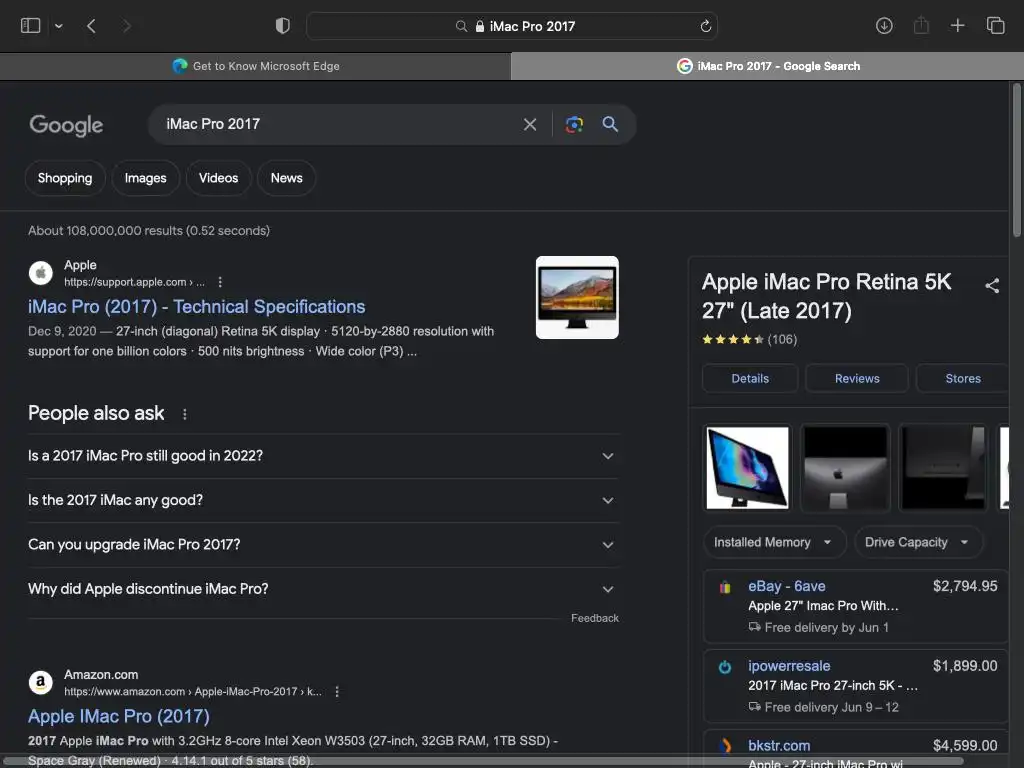Click the People also ask heading
This screenshot has height=768, width=1024.
pos(96,413)
